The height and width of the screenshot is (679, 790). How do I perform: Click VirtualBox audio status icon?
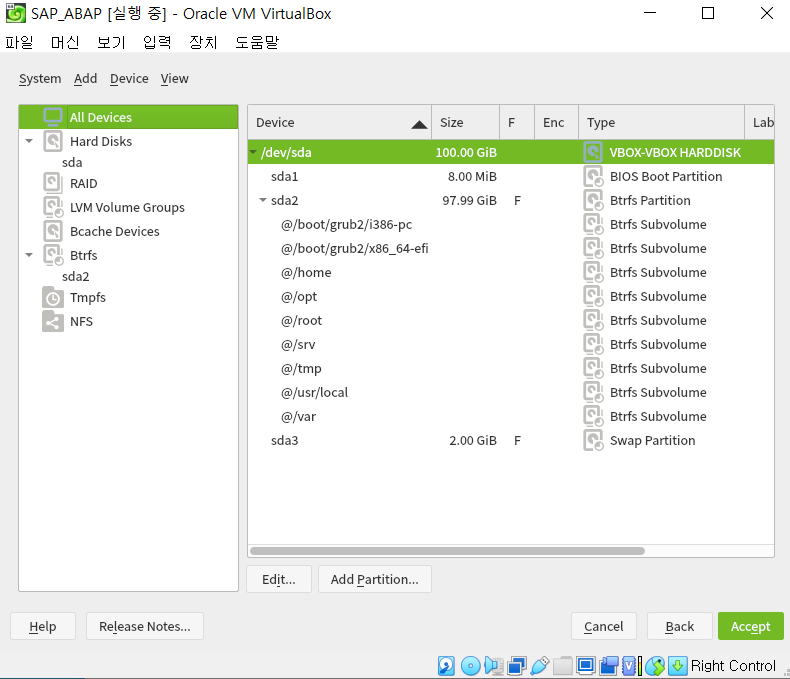[x=494, y=666]
